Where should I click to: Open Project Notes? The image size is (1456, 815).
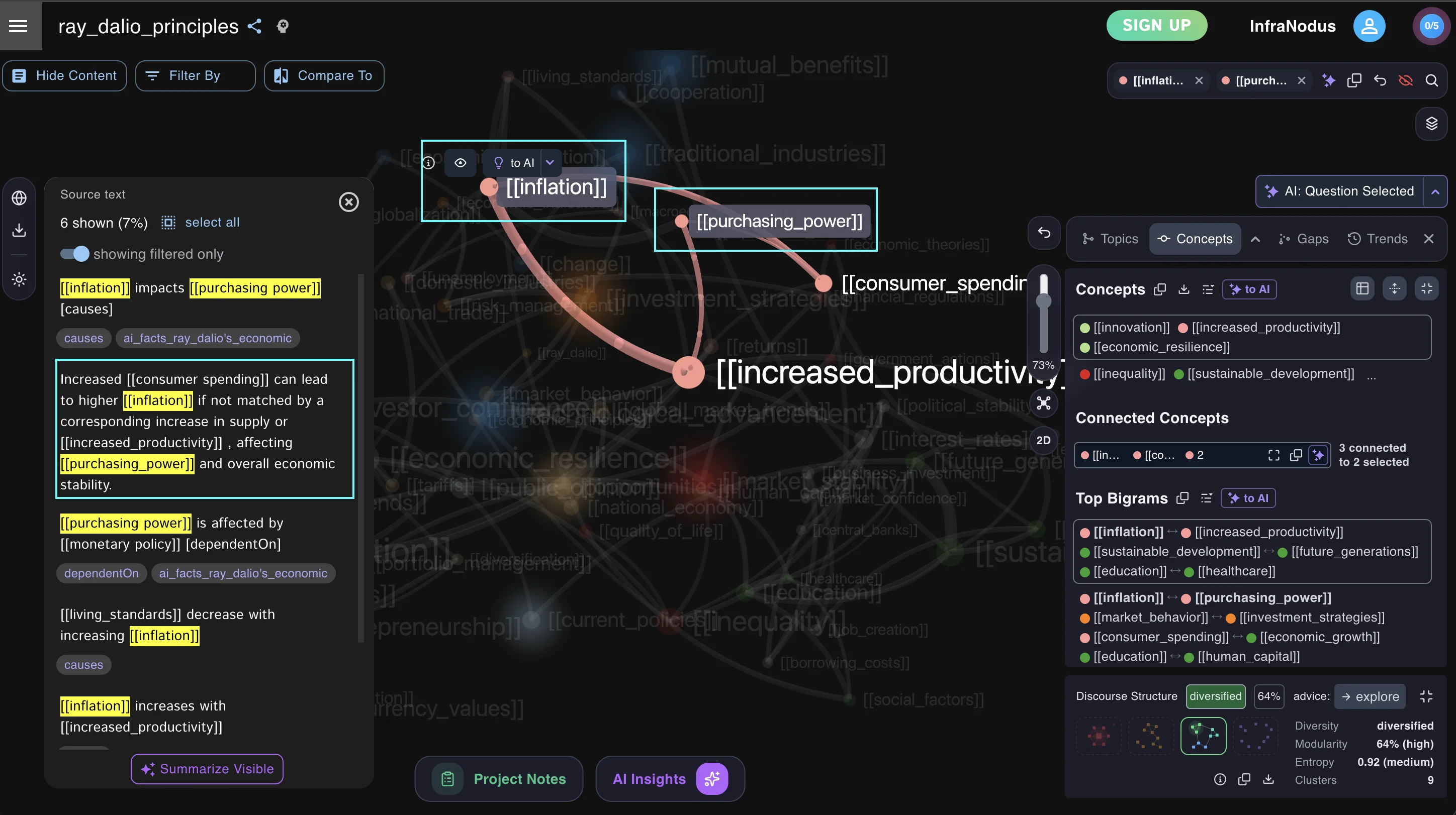[x=499, y=779]
